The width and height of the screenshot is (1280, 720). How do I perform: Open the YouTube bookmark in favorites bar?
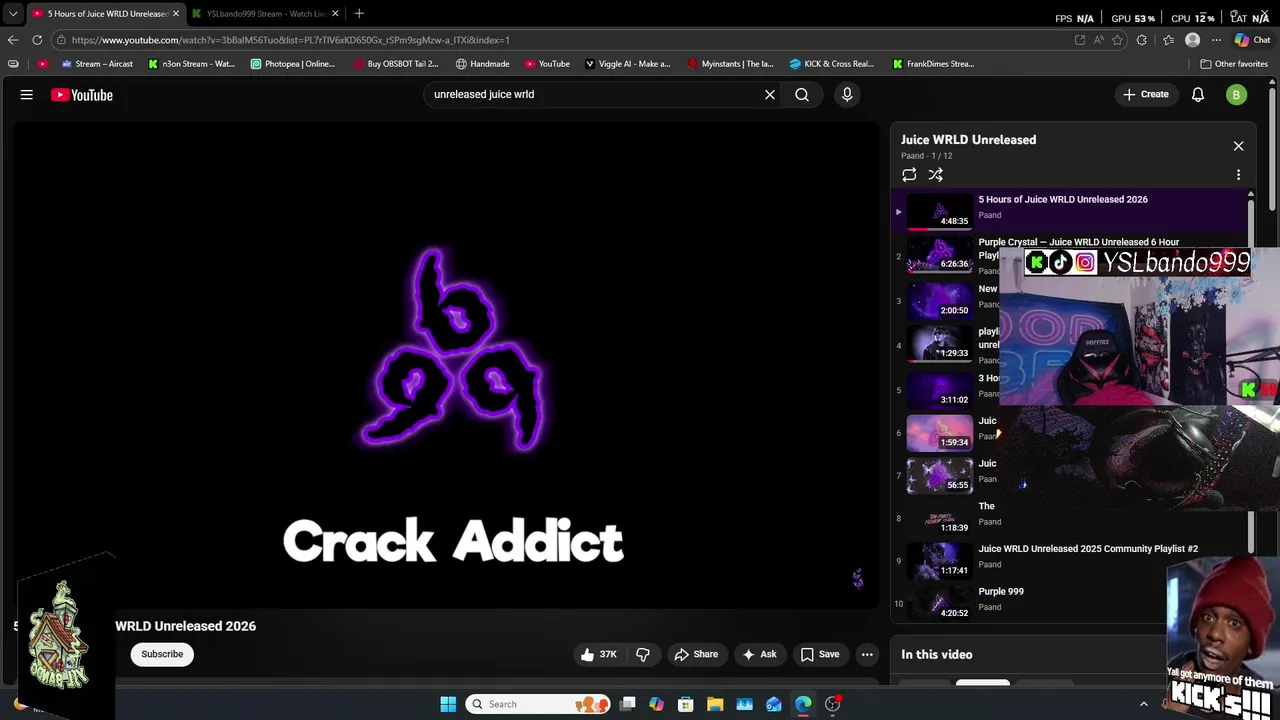click(x=547, y=64)
